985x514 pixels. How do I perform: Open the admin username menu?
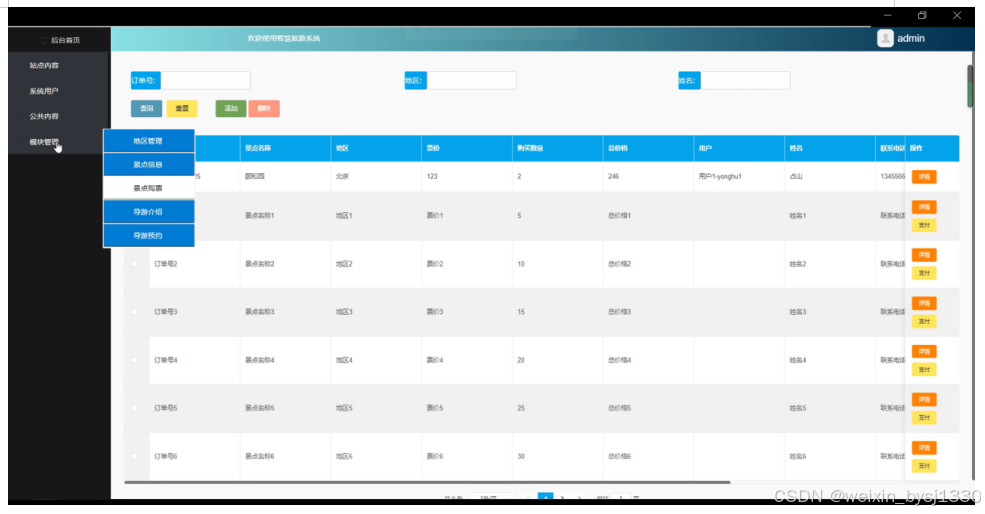click(x=910, y=38)
